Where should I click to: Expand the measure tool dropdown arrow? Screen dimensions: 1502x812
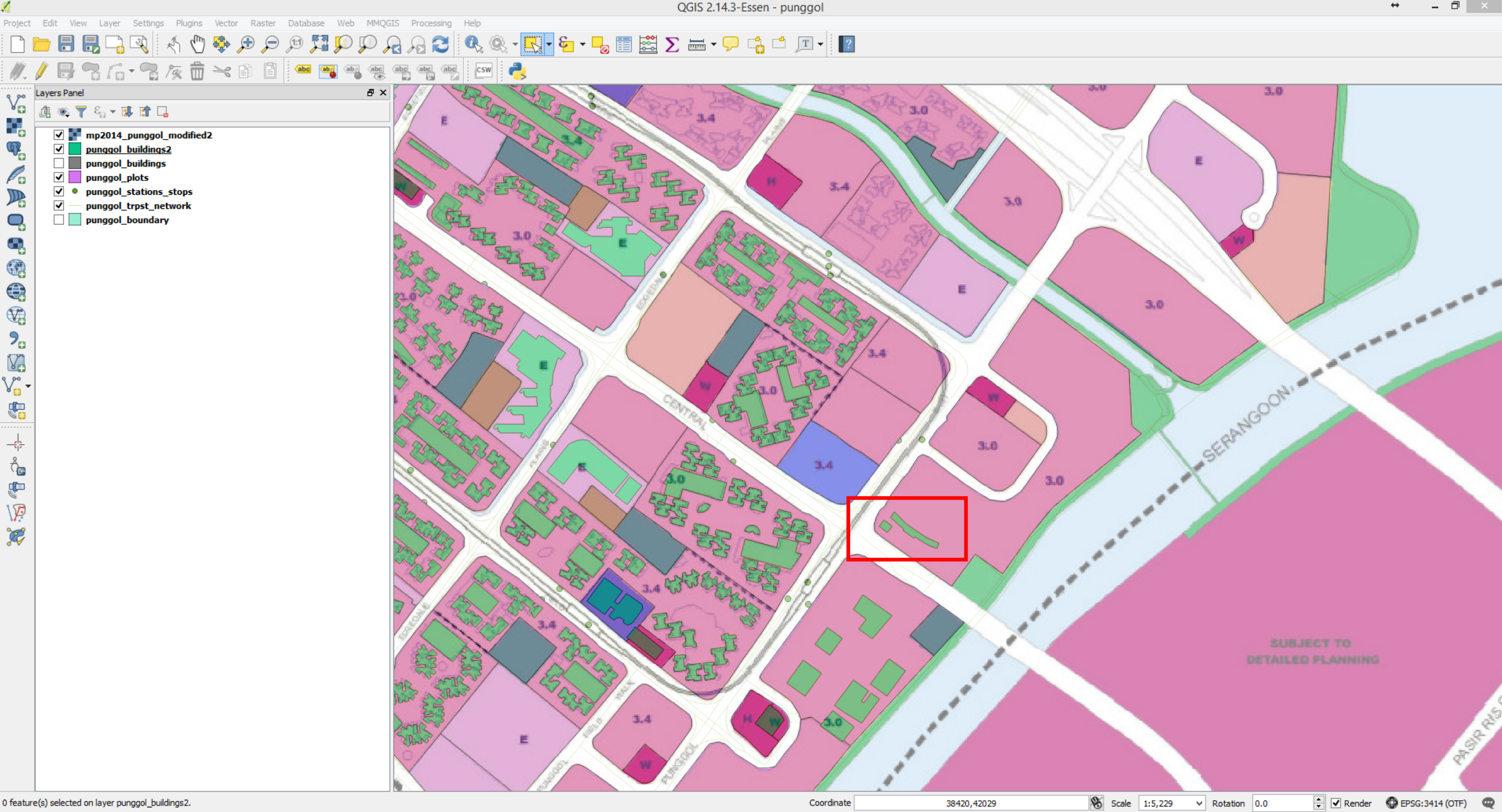point(713,44)
